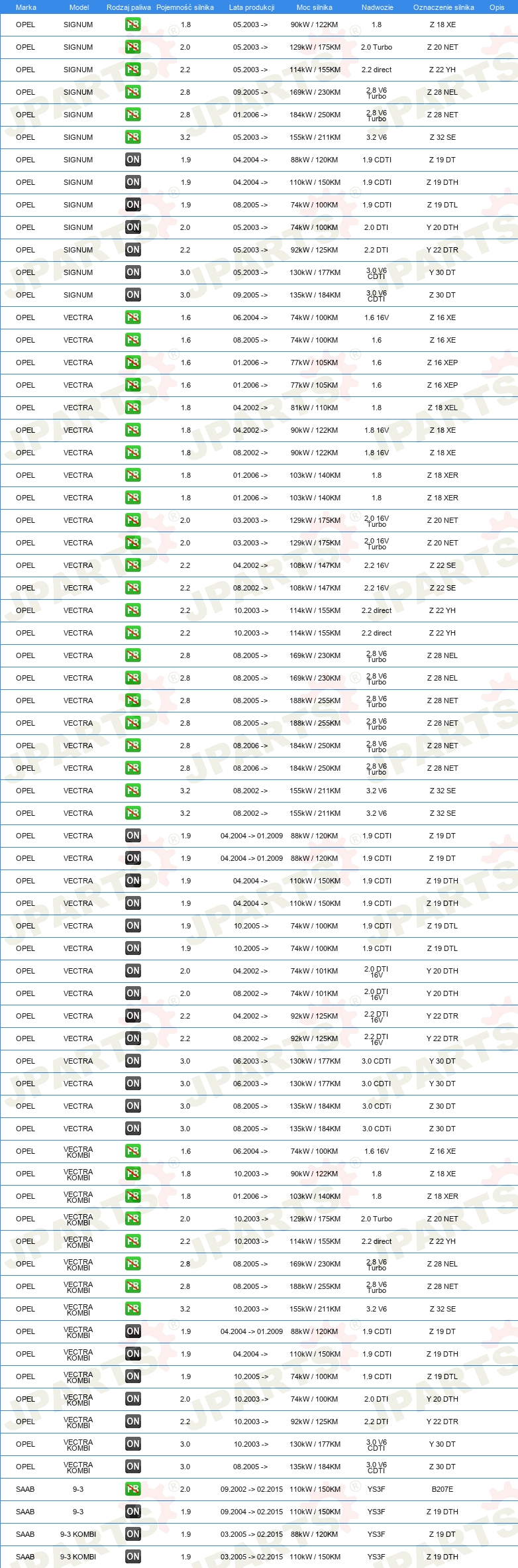
Task: Click OPEL brand in Signum Z 32 SE row
Action: click(x=25, y=137)
